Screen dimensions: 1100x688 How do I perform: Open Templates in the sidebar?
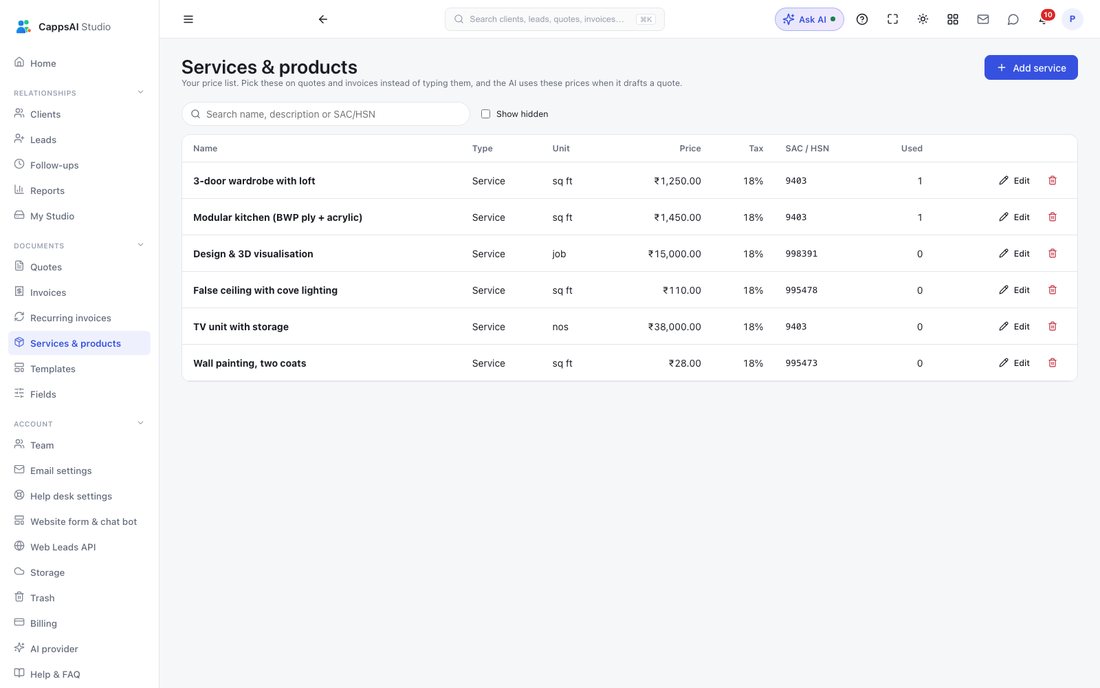pyautogui.click(x=79, y=369)
